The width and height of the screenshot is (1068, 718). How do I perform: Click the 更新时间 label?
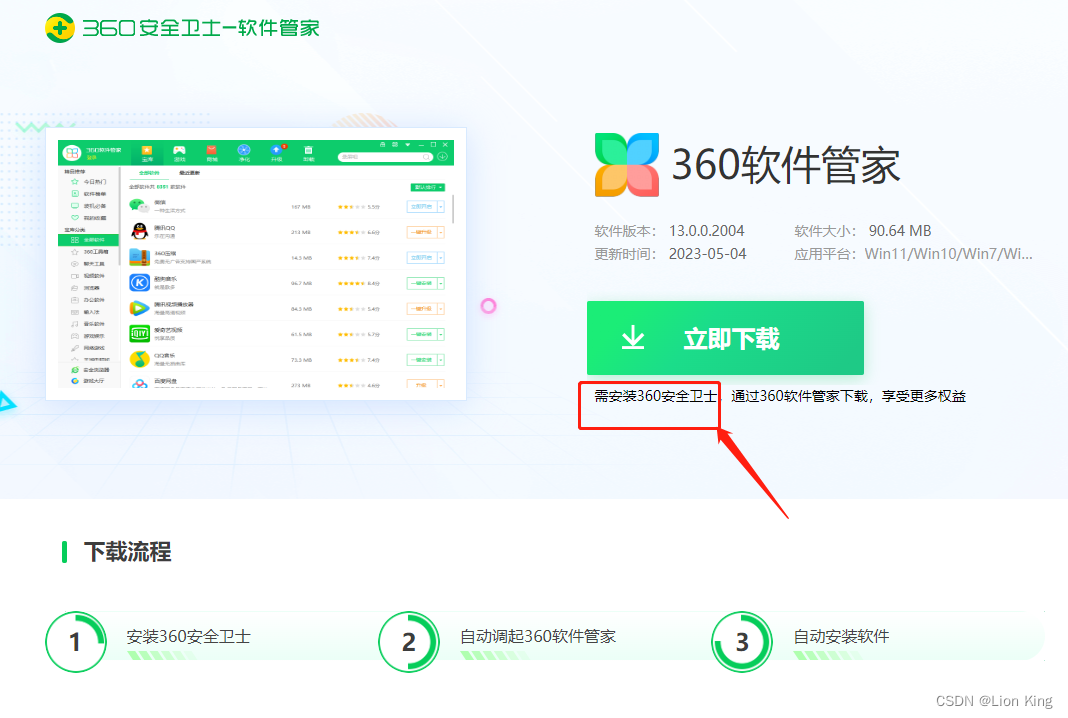[x=625, y=254]
